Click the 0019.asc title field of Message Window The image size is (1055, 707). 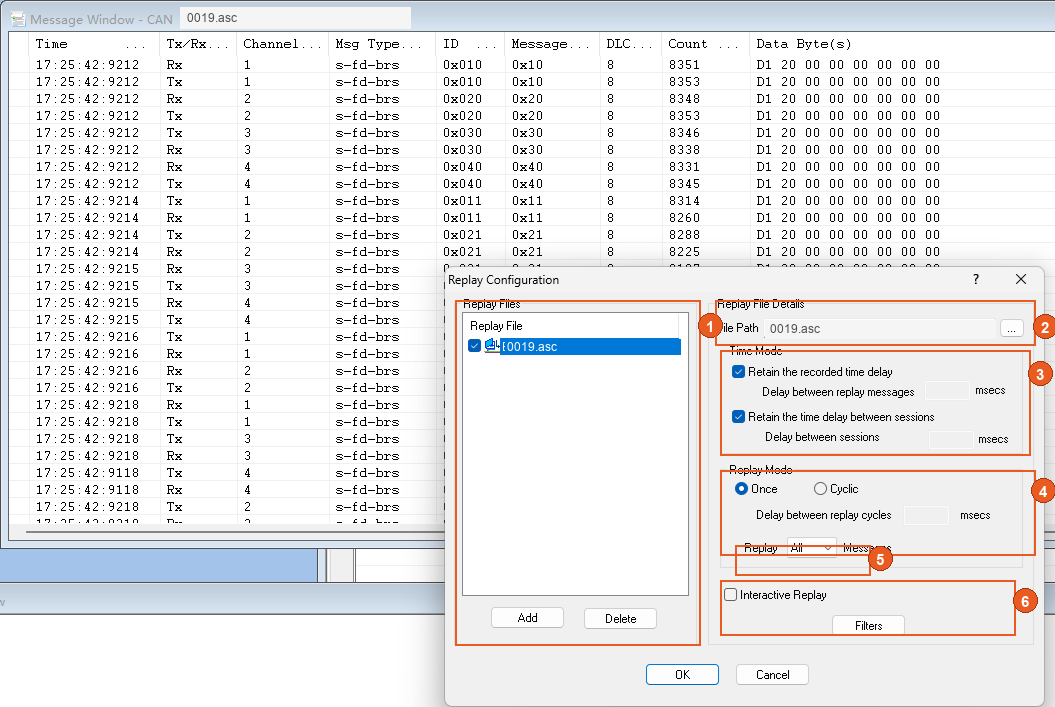click(295, 17)
